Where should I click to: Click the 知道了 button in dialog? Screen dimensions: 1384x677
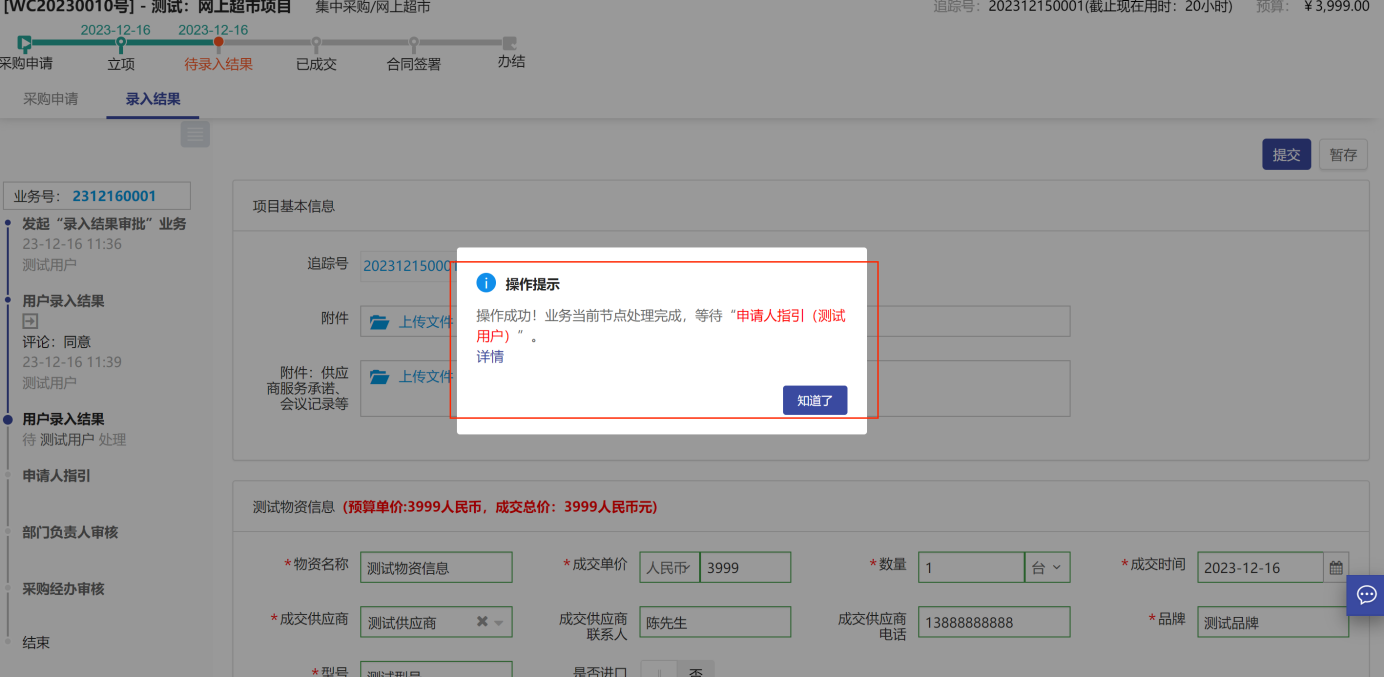[x=814, y=400]
